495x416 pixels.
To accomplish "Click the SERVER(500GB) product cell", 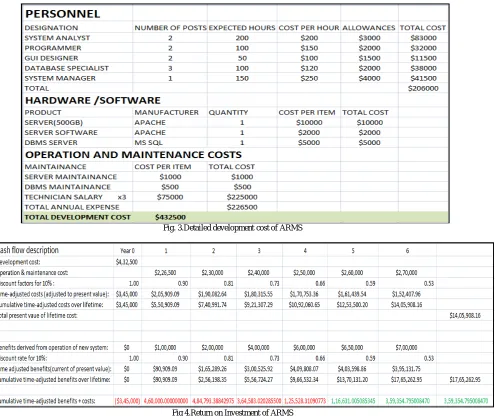I will (53, 122).
